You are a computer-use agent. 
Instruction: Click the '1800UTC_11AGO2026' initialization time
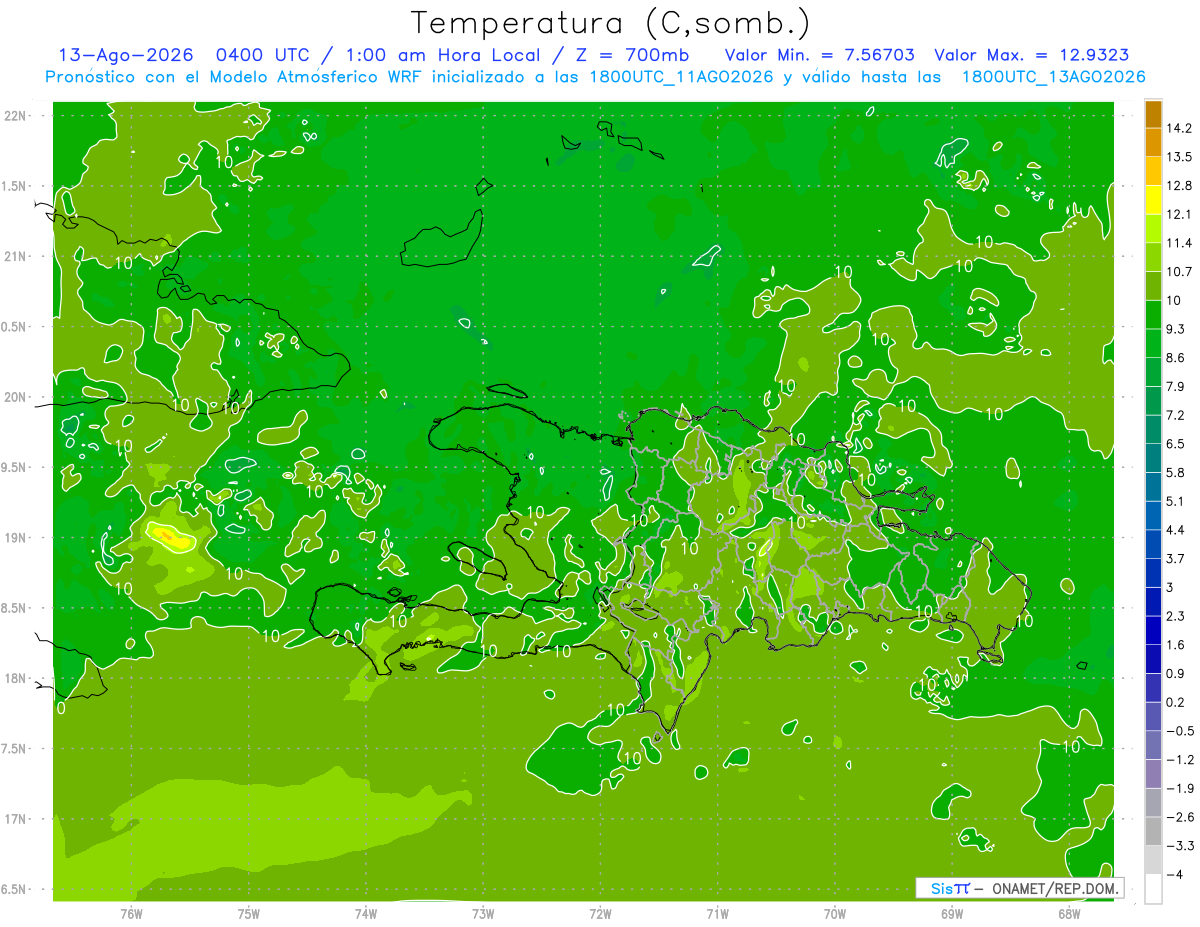[x=681, y=77]
